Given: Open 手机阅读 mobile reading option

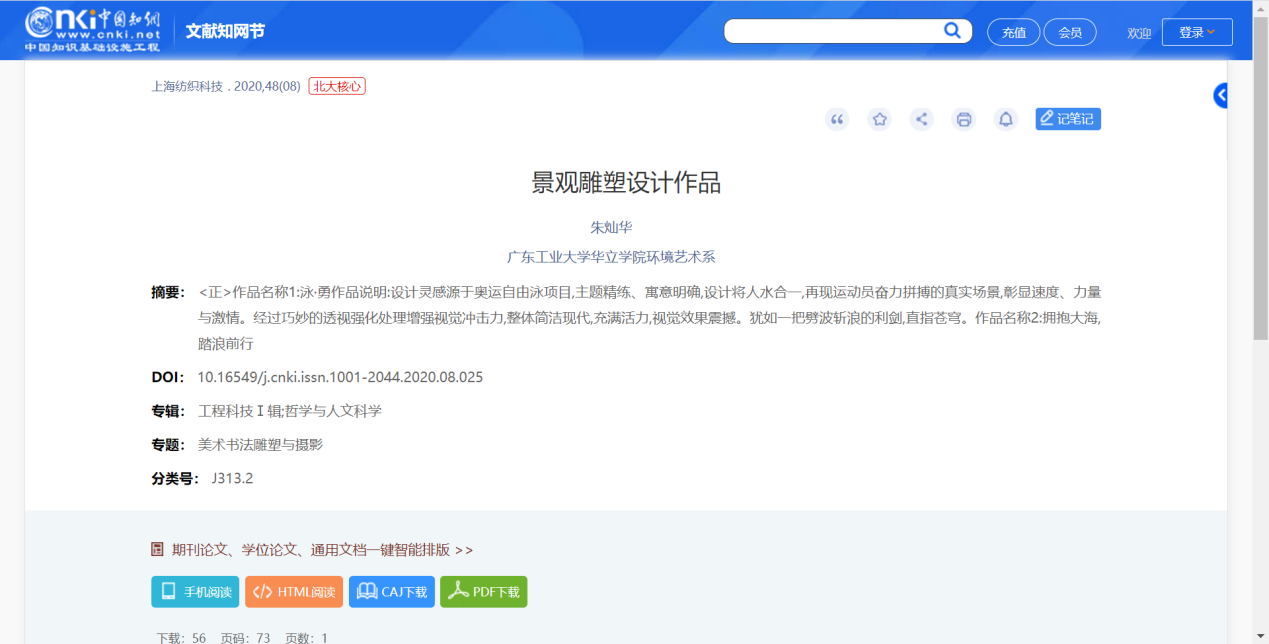Looking at the screenshot, I should click(x=195, y=591).
